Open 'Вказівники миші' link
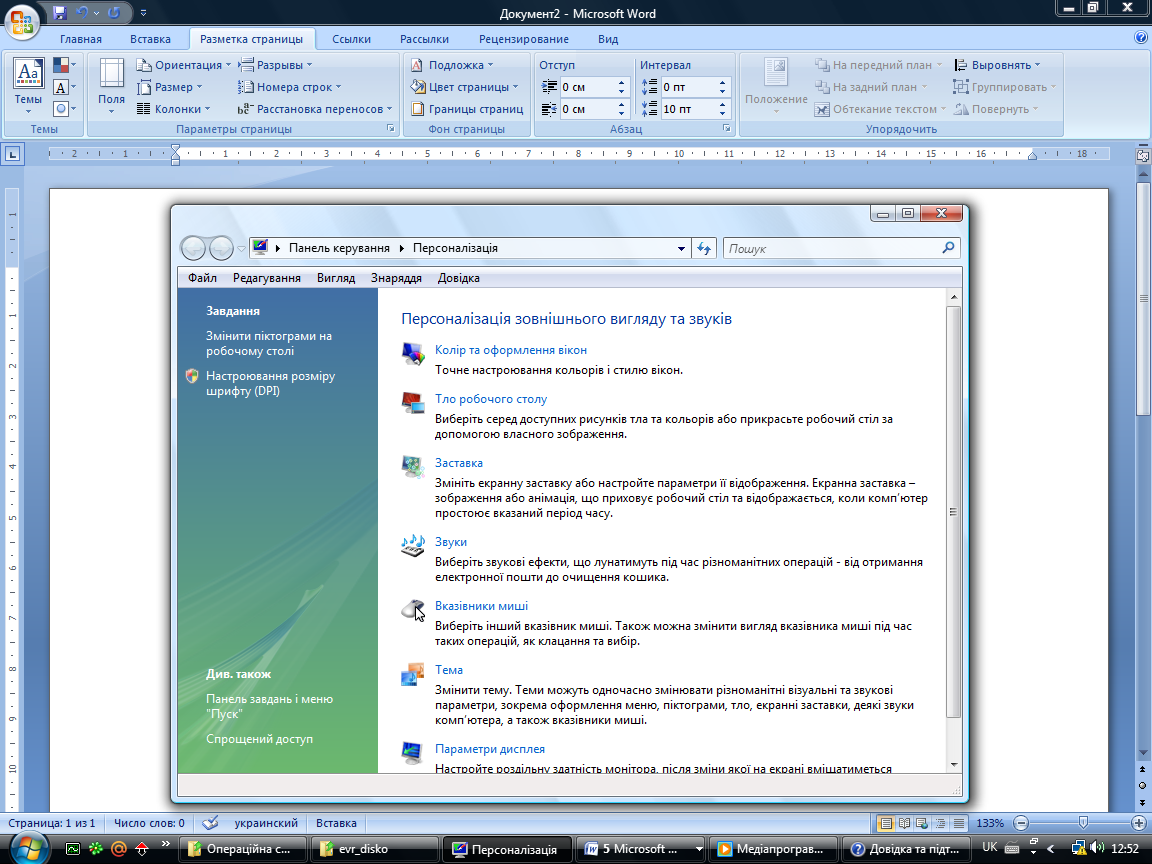This screenshot has width=1152, height=864. [x=481, y=605]
